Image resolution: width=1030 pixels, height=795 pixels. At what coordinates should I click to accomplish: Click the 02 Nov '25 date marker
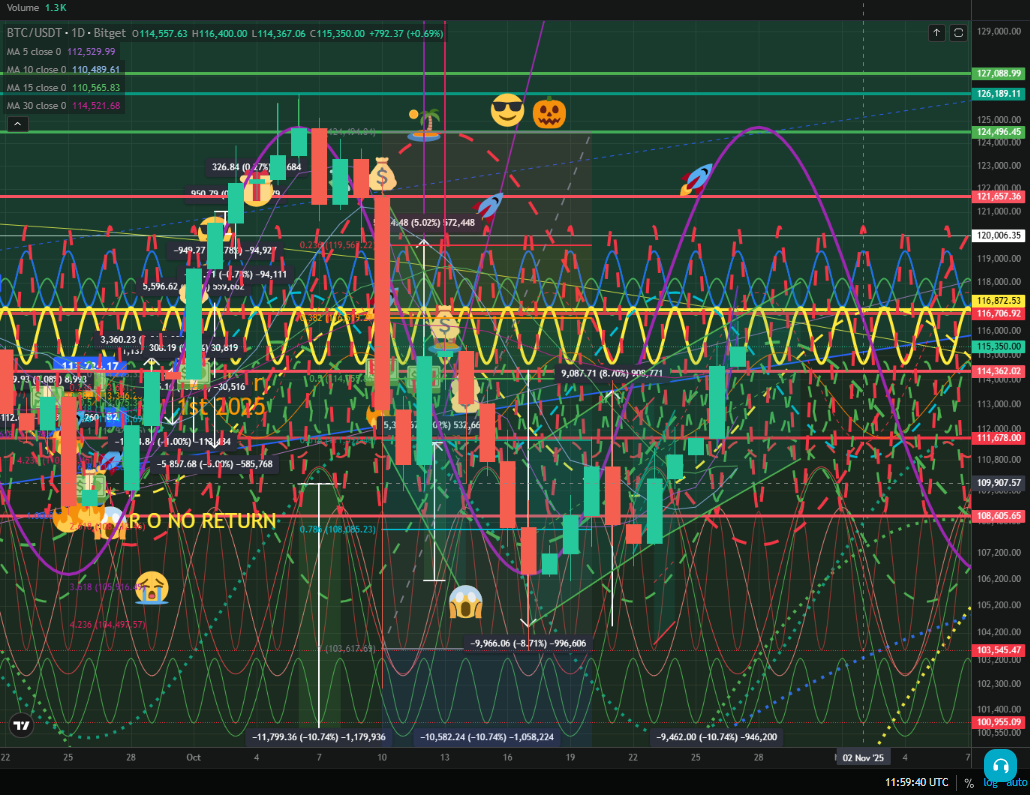(x=863, y=758)
